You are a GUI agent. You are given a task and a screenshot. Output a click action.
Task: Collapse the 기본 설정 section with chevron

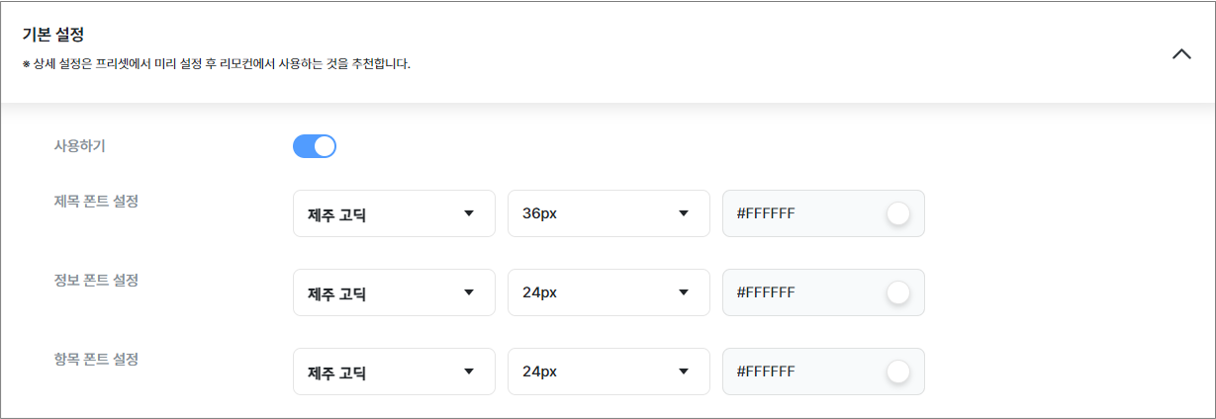pos(1181,54)
